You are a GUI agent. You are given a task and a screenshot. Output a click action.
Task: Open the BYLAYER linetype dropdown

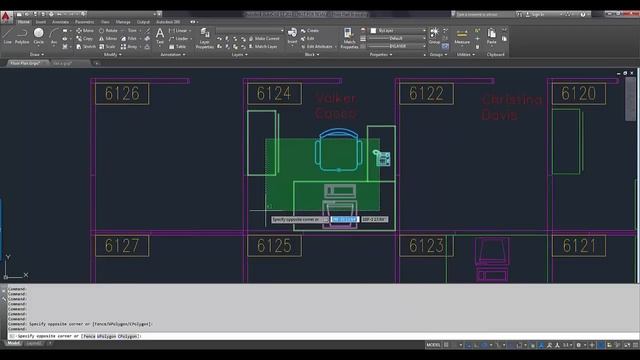pyautogui.click(x=398, y=46)
